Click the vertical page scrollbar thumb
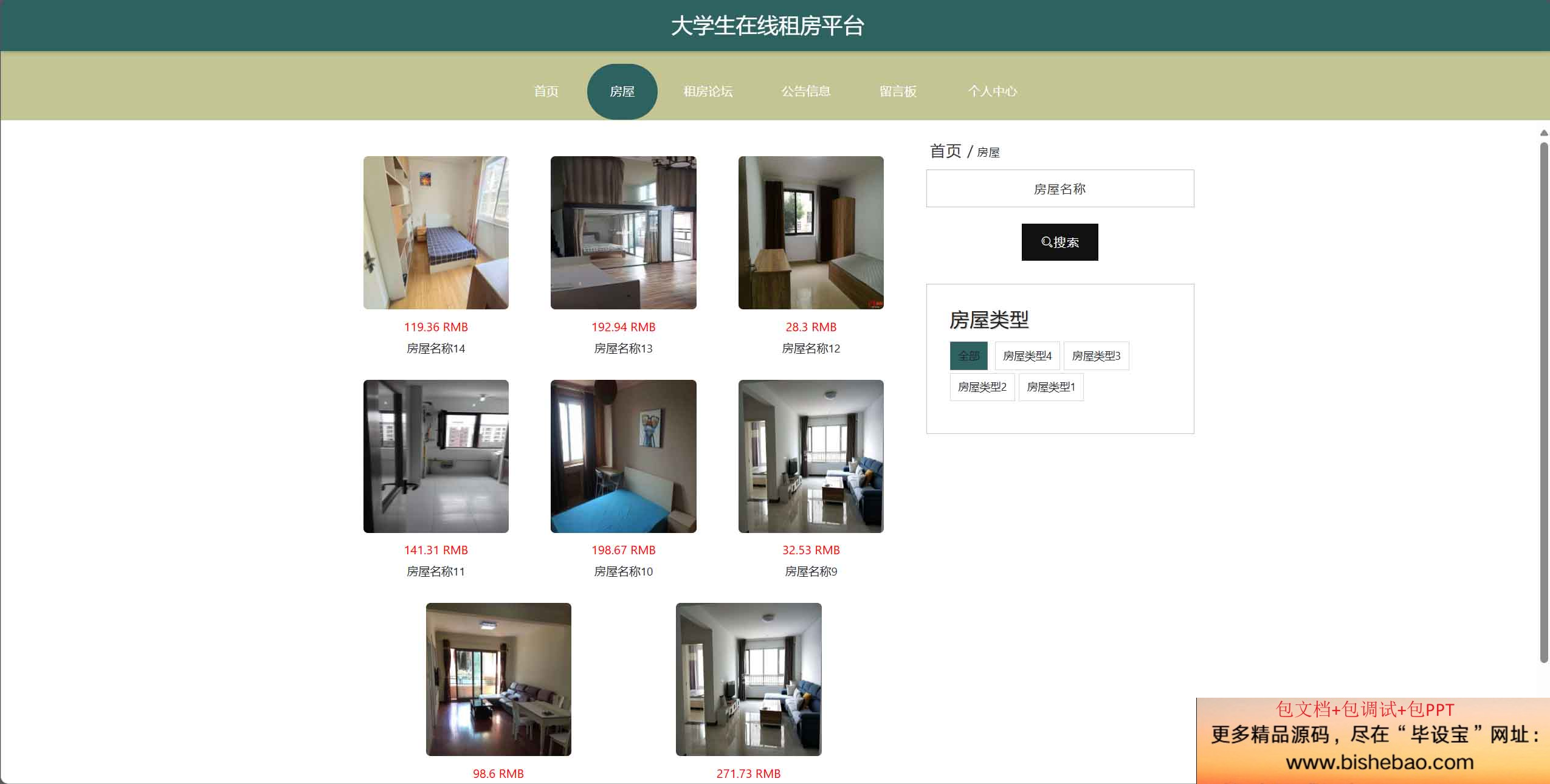 1544,402
